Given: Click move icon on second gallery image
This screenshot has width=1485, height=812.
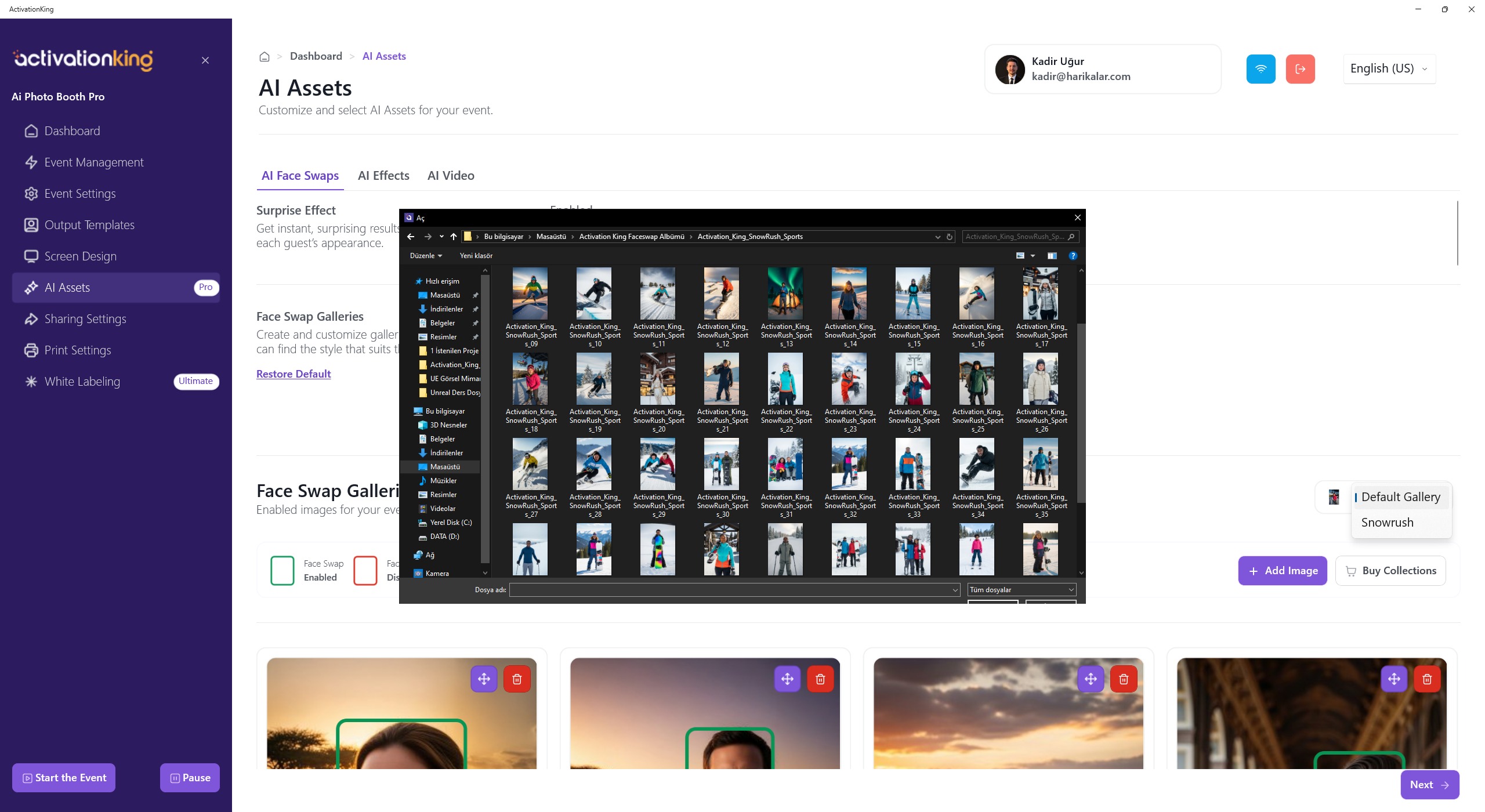Looking at the screenshot, I should click(x=787, y=679).
